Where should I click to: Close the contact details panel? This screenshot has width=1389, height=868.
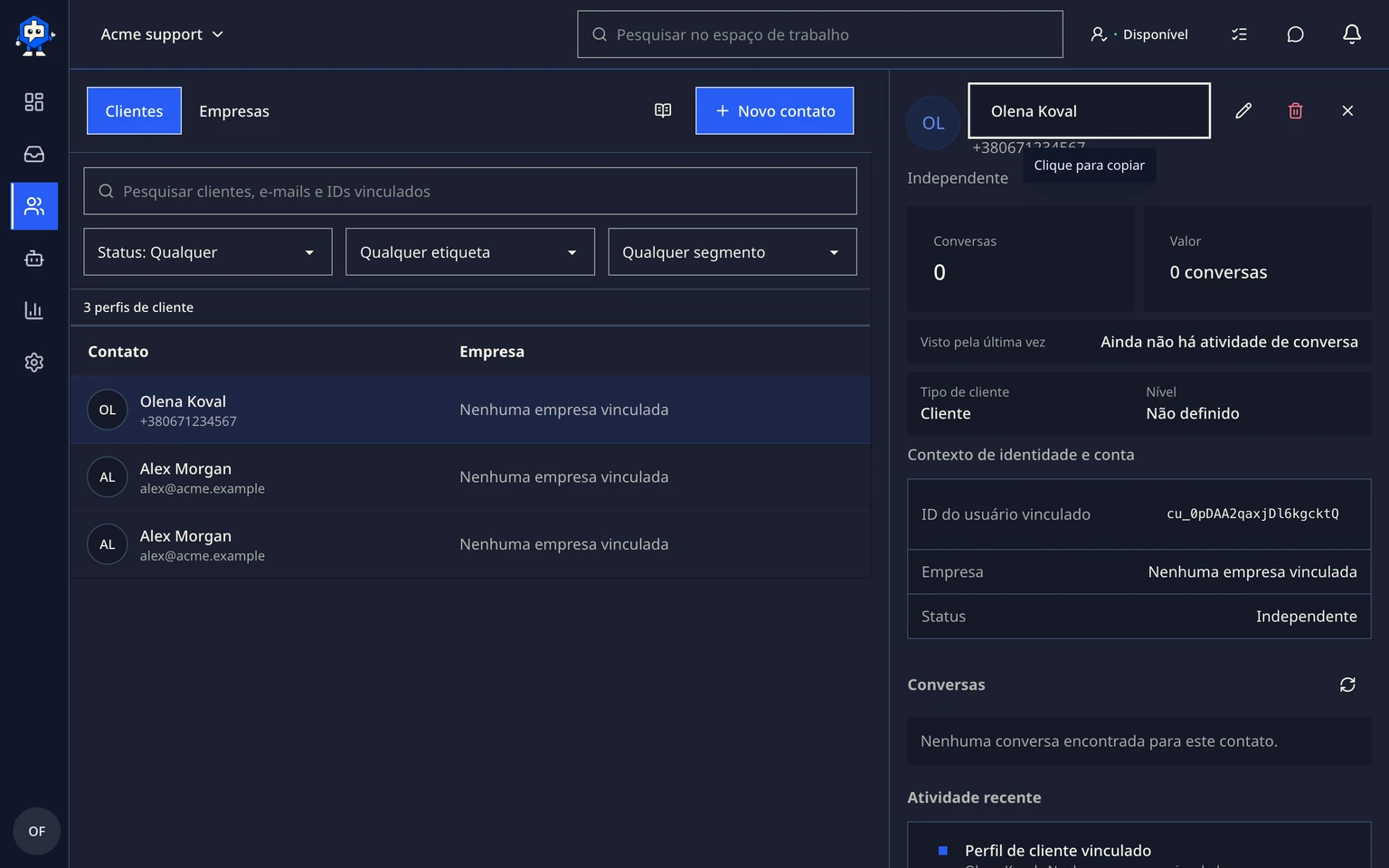tap(1347, 110)
